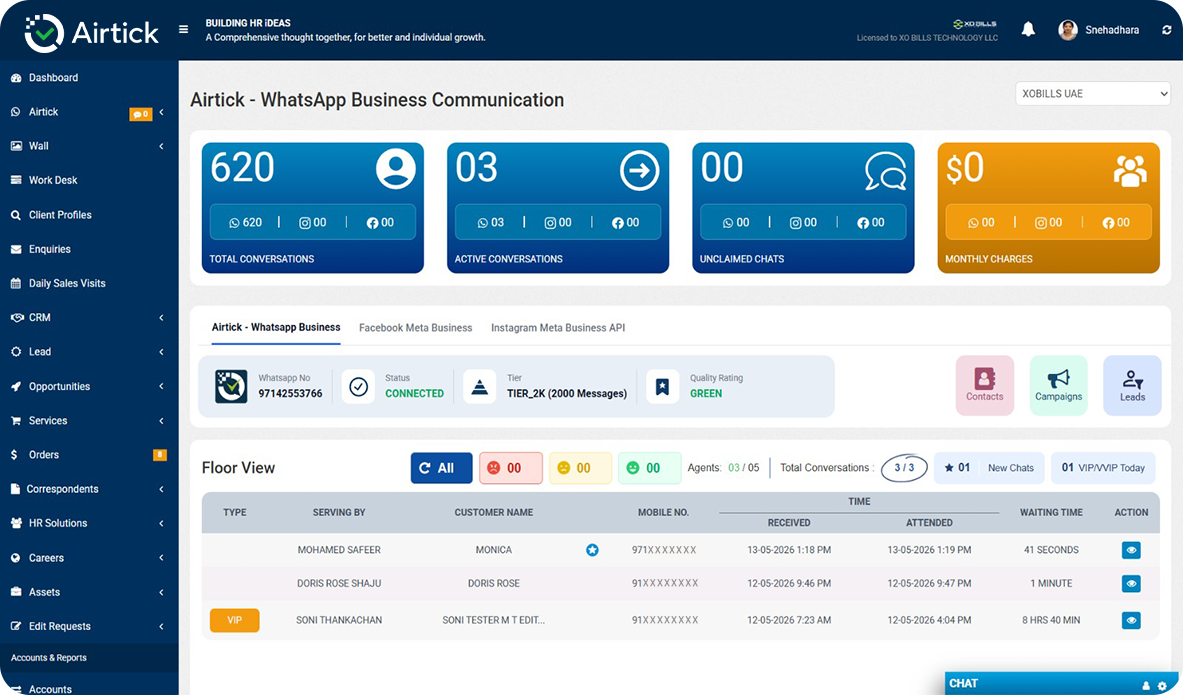Click the Airtick logo
Viewport: 1183px width, 695px height.
tap(91, 32)
